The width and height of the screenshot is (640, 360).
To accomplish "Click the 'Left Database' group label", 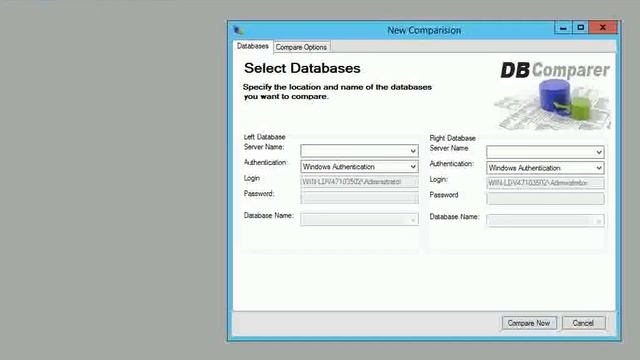I will coord(264,137).
